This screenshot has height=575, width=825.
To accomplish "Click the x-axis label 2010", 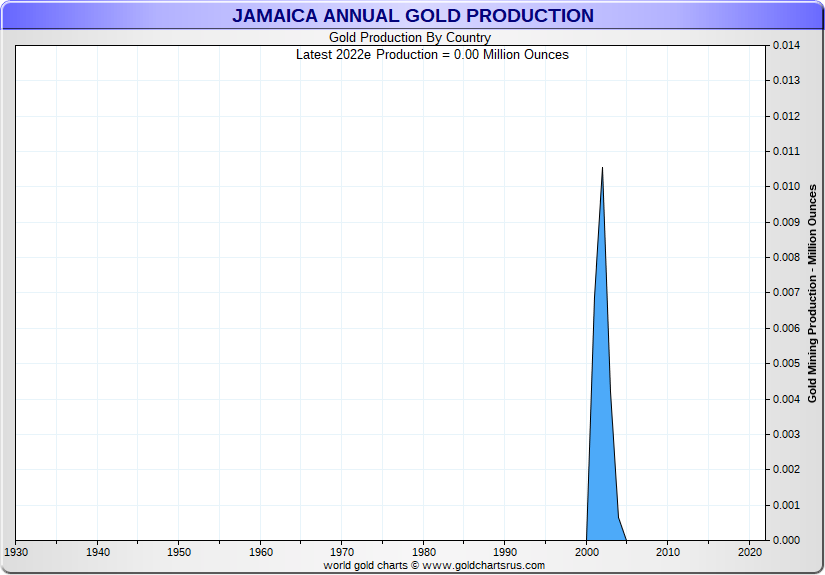I will tap(668, 552).
